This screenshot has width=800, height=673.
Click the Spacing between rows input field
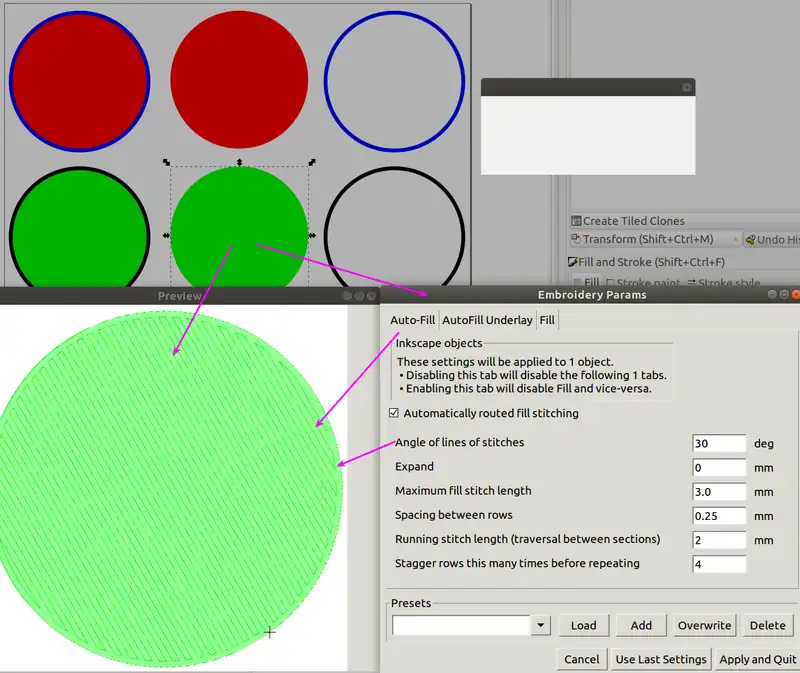pos(719,516)
